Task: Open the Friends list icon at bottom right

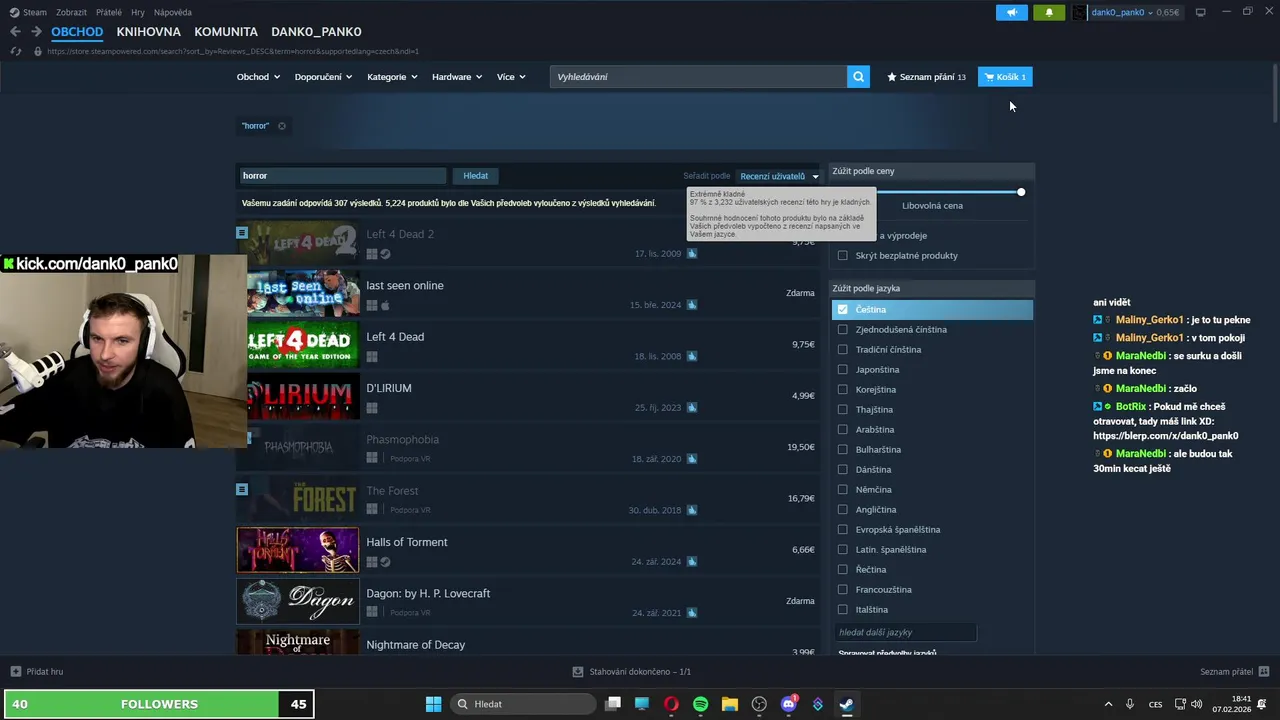Action: (x=1263, y=672)
